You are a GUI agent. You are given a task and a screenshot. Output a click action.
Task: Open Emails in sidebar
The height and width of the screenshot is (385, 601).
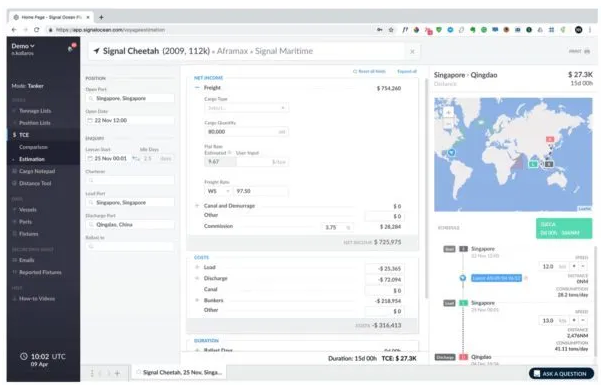click(x=26, y=260)
